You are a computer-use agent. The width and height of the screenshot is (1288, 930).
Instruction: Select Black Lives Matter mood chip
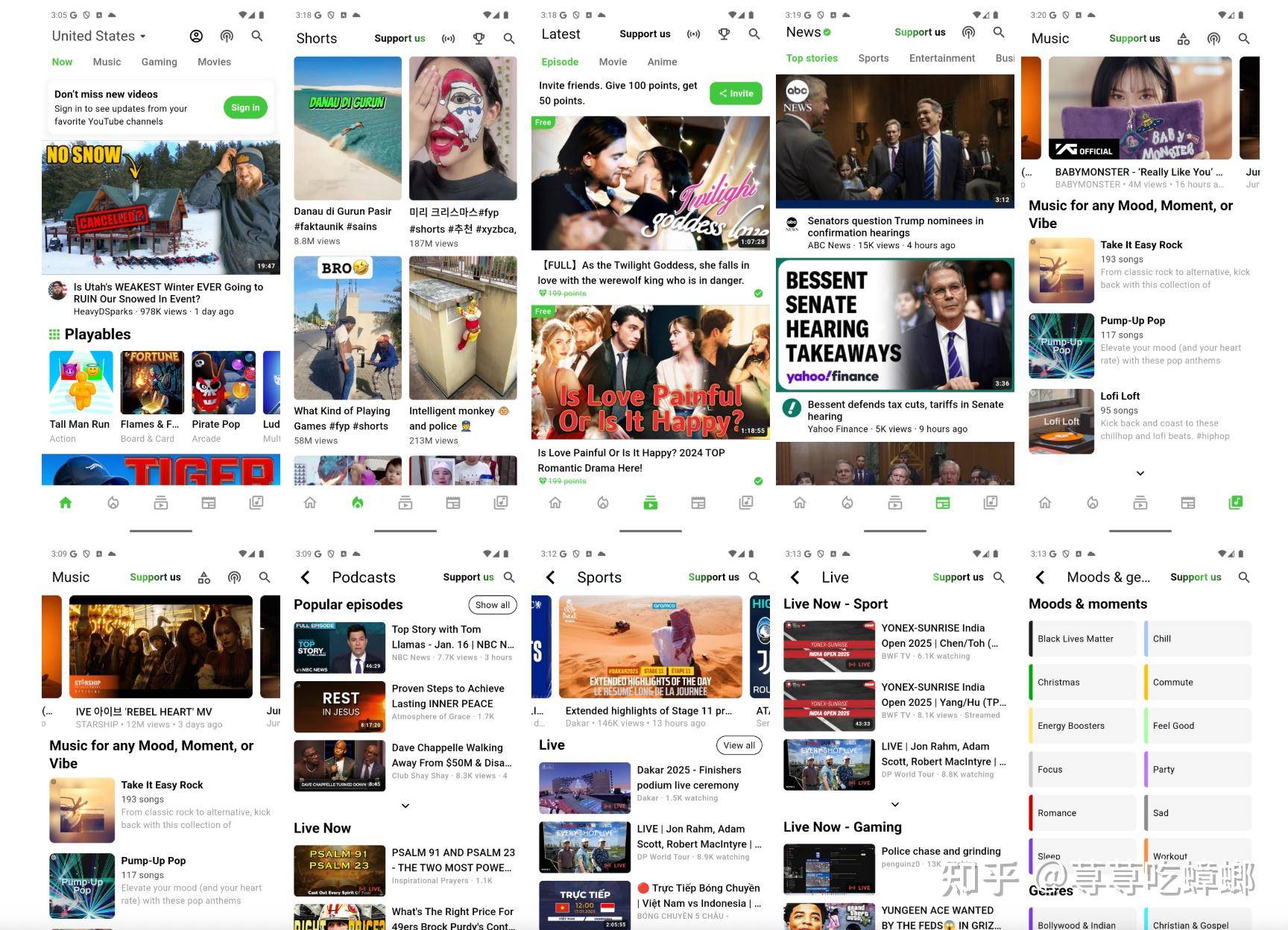1082,639
